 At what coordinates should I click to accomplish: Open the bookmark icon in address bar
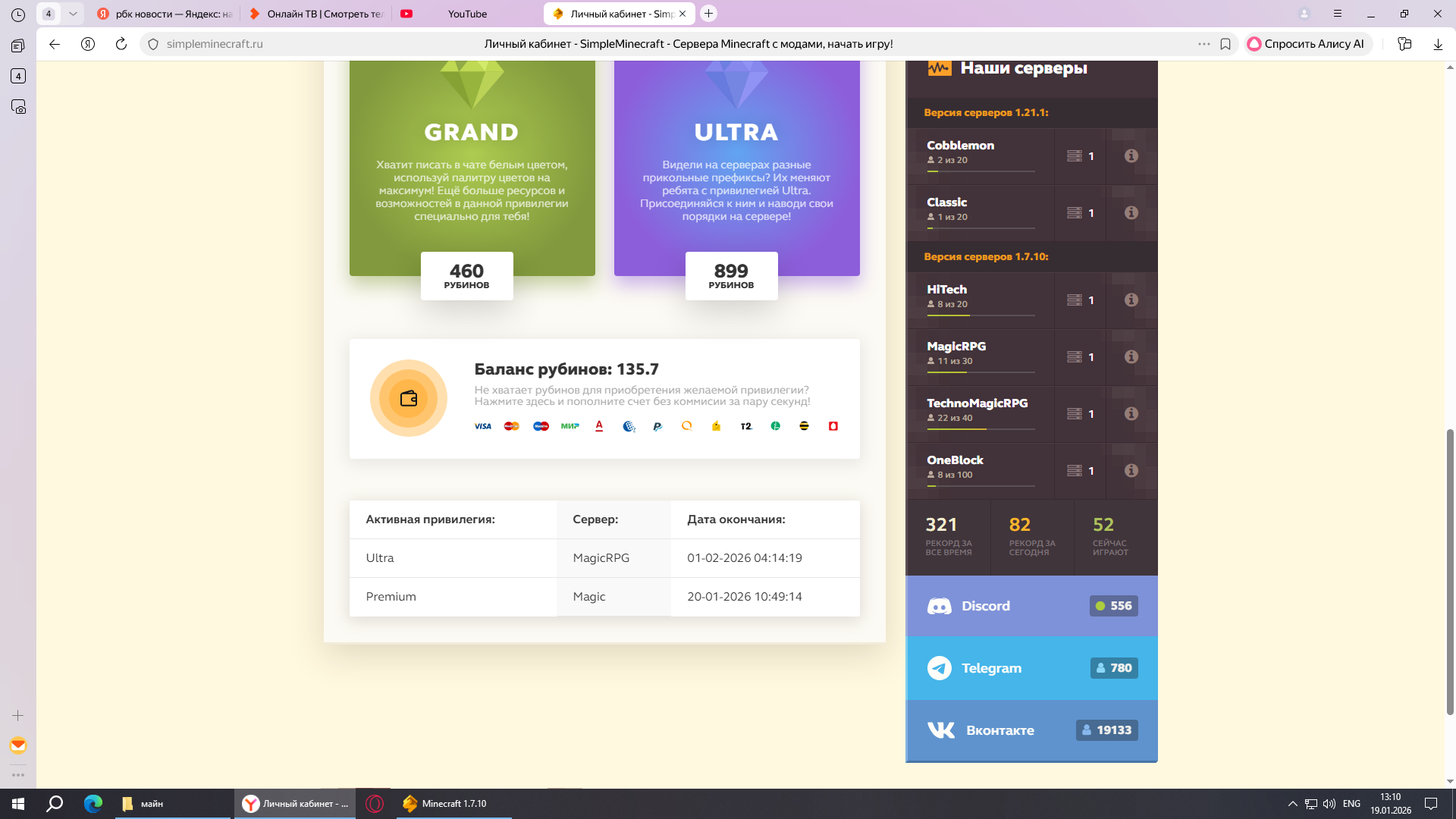[x=1225, y=44]
